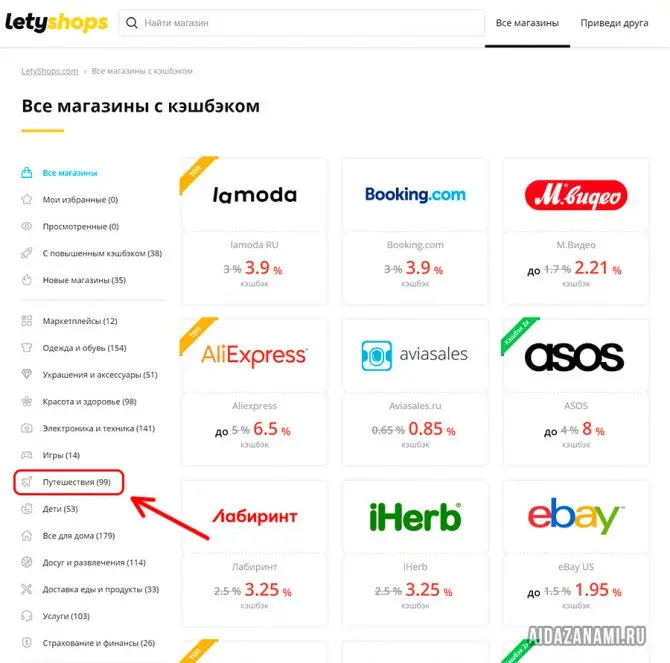The image size is (670, 663).
Task: Click the letyshops logo
Action: click(x=56, y=22)
